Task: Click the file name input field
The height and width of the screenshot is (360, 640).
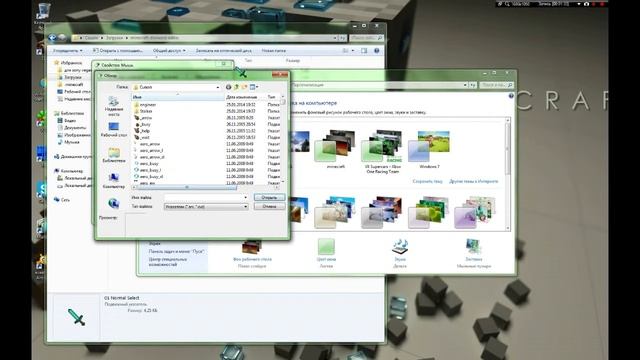Action: (203, 198)
